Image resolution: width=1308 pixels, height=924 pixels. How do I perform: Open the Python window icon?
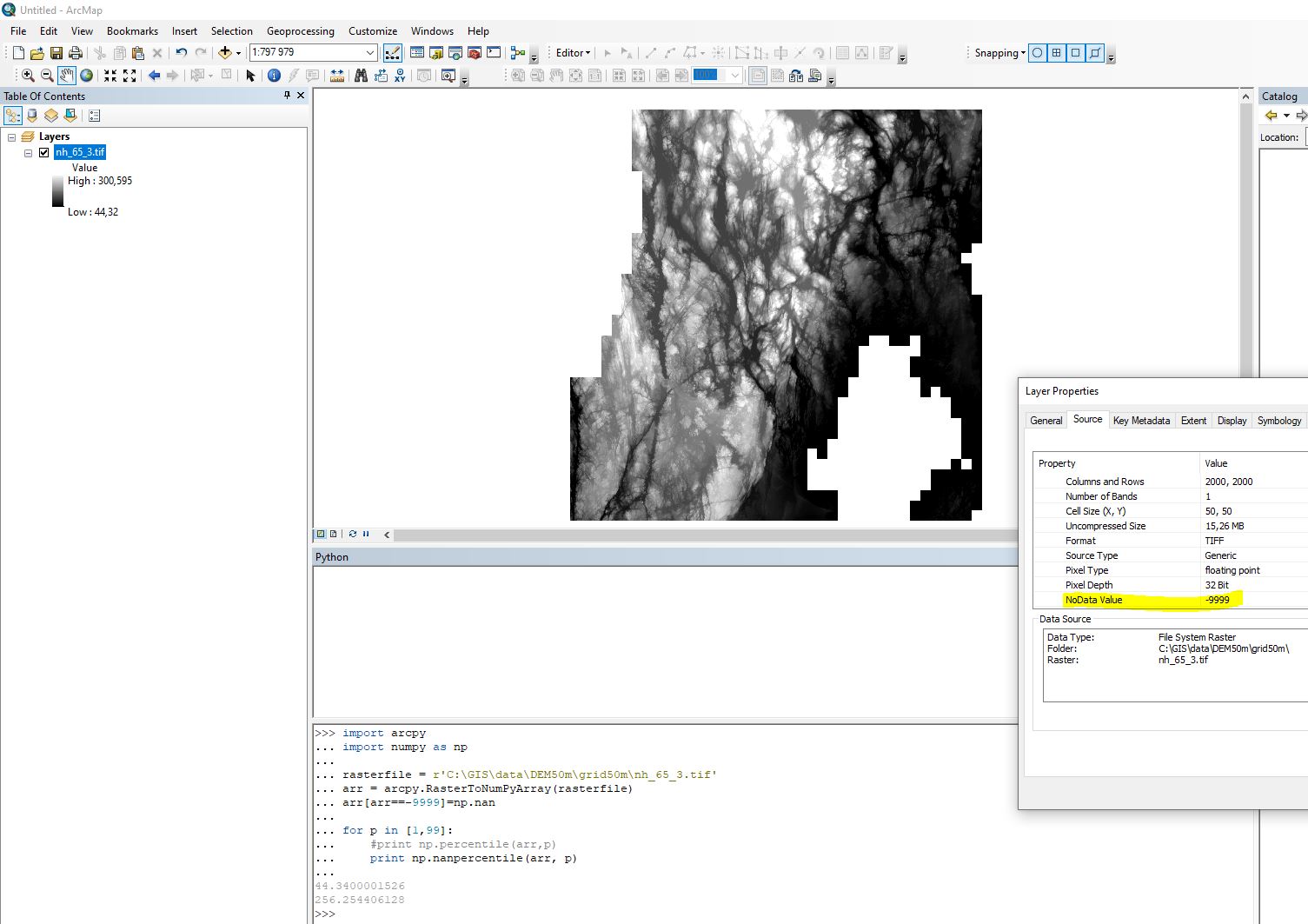[x=494, y=53]
